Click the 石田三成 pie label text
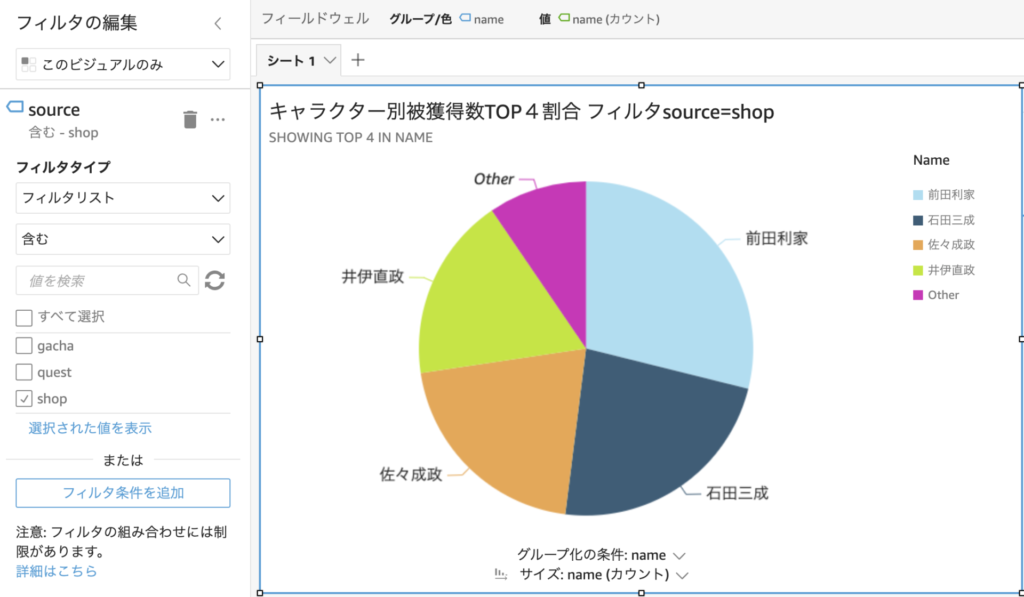This screenshot has height=597, width=1024. [x=737, y=493]
